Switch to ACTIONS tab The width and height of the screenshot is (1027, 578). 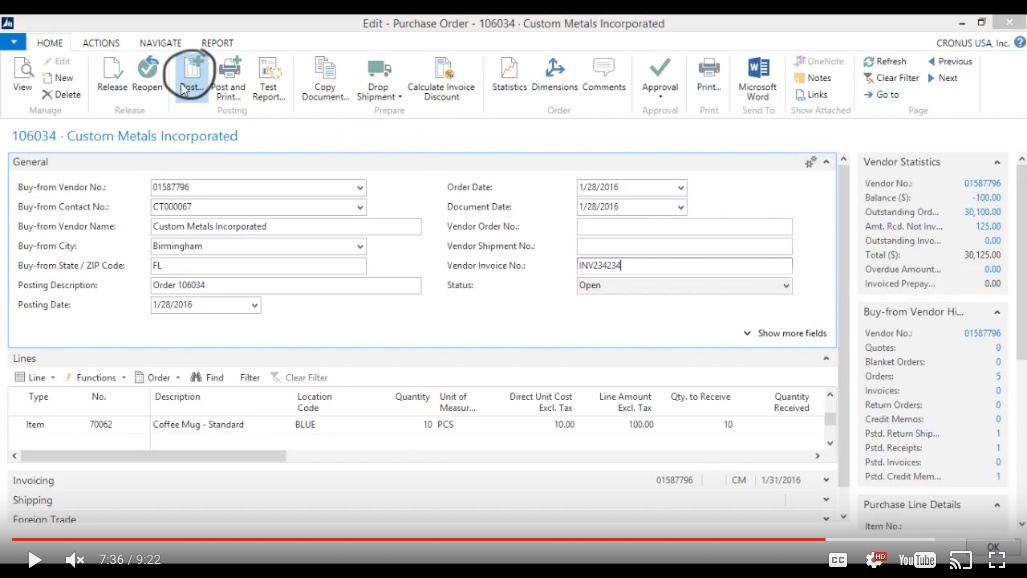click(101, 43)
